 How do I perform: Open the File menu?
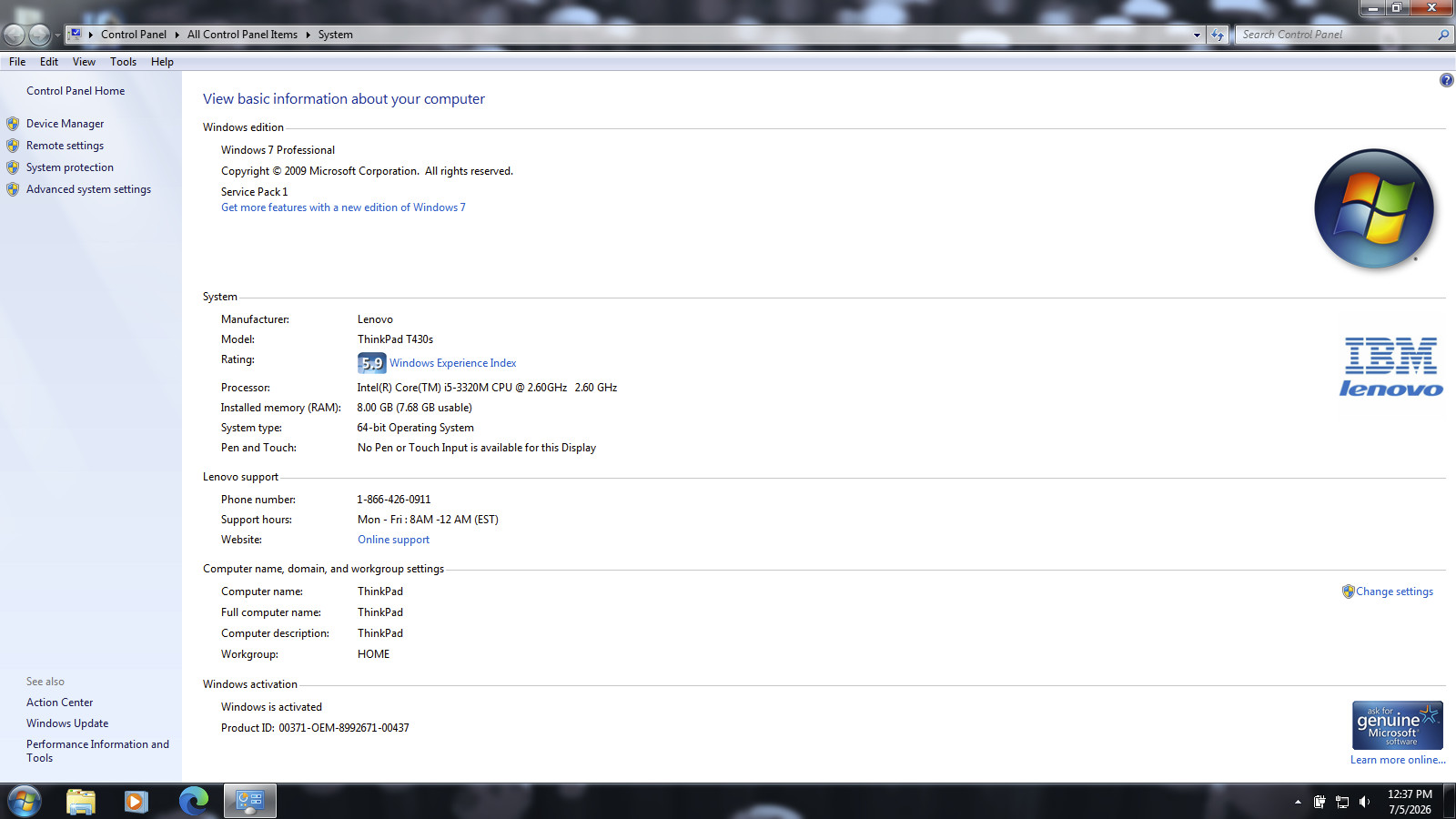[17, 62]
